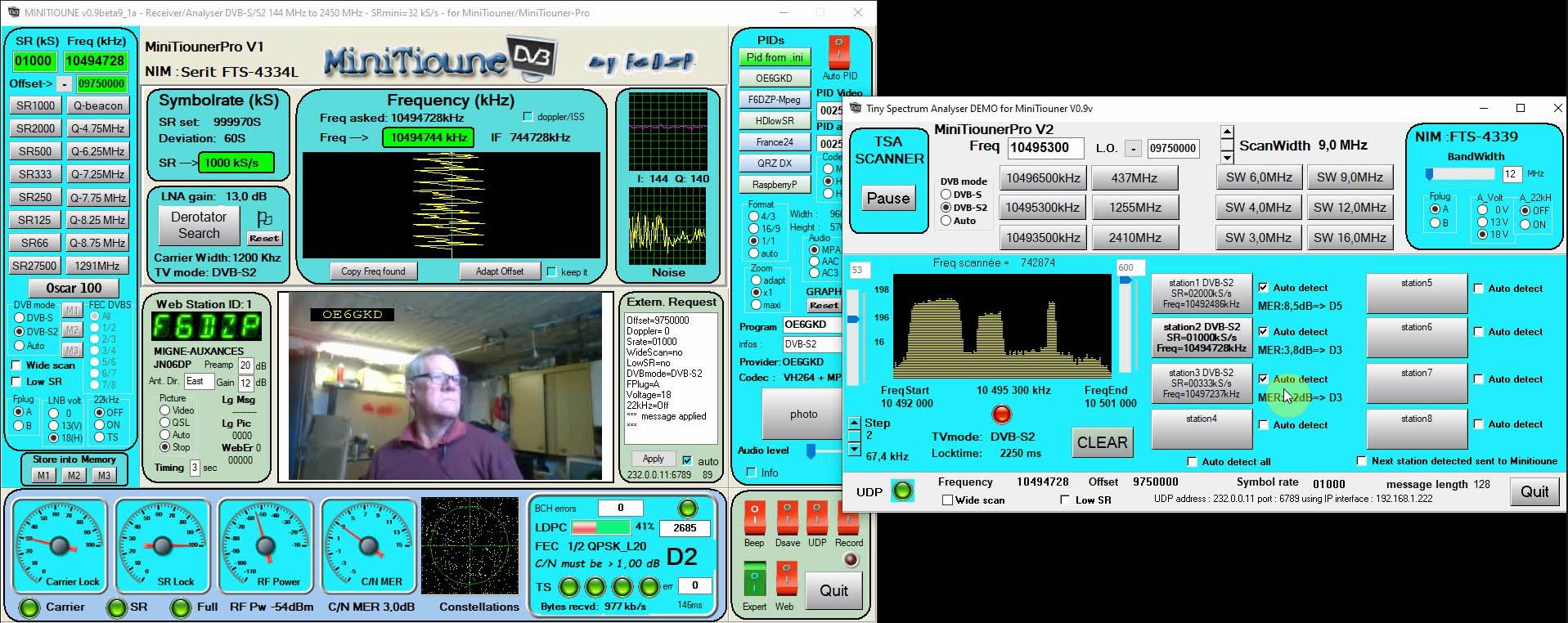1568x623 pixels.
Task: Click Pid from .ini button
Action: tap(775, 57)
